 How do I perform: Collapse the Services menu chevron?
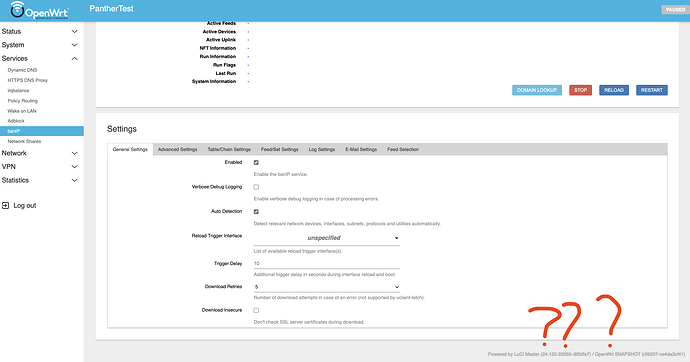[x=74, y=59]
